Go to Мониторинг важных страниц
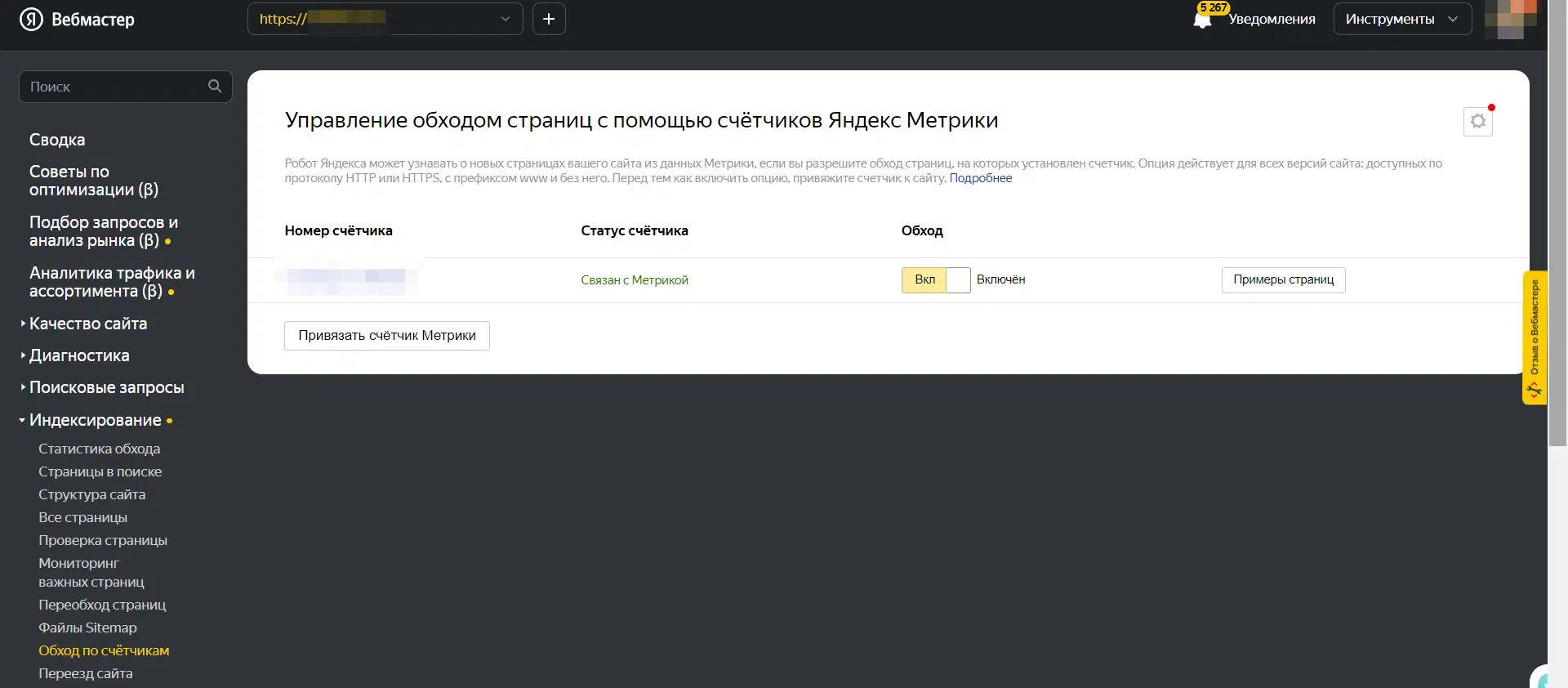This screenshot has height=688, width=1568. click(x=91, y=573)
